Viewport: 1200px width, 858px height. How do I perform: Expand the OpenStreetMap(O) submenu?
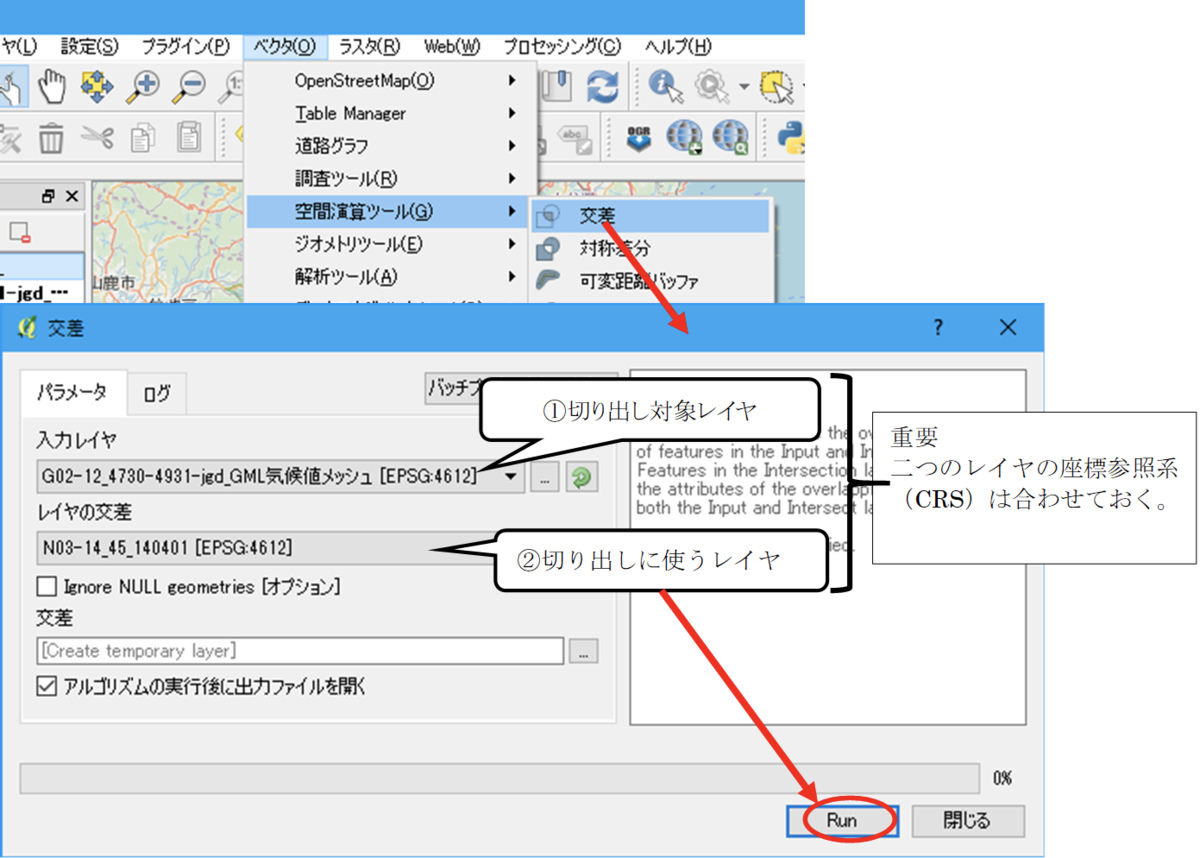390,80
